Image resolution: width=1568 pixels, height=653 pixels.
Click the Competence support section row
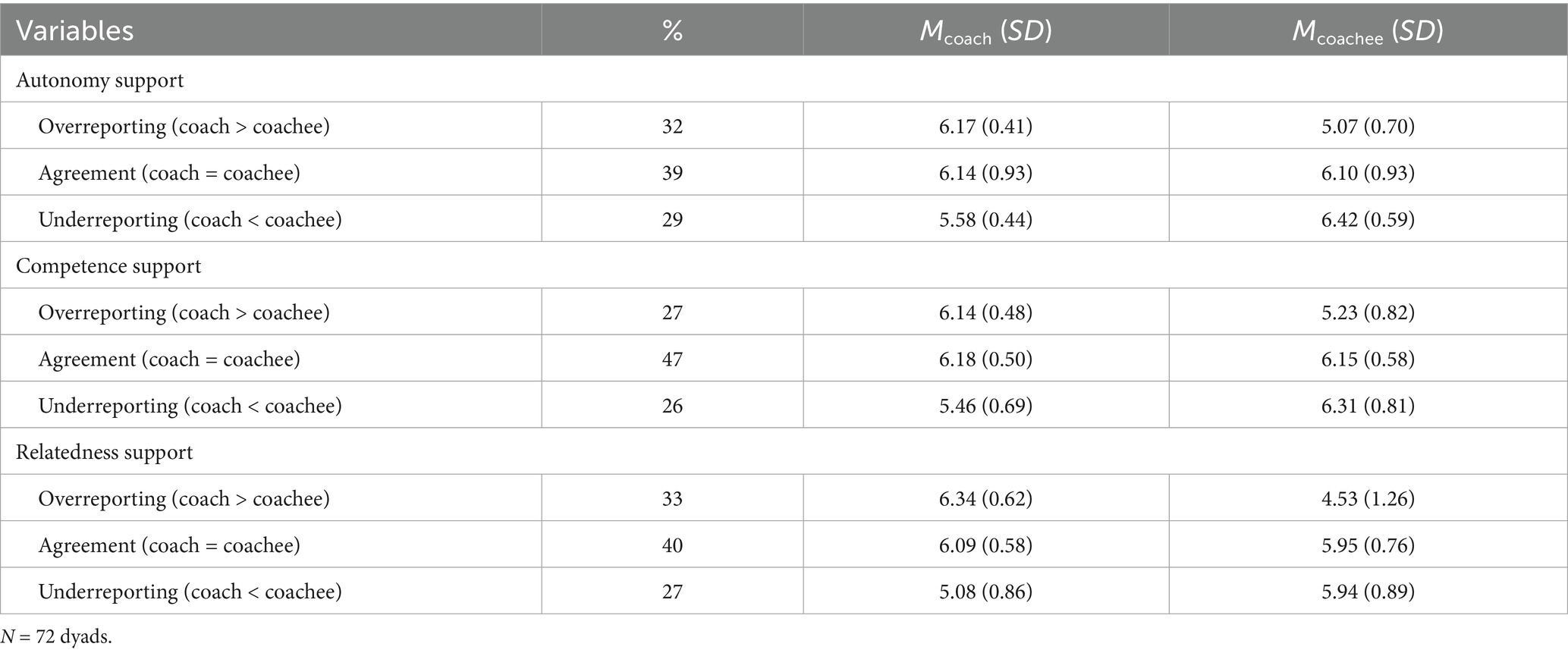(108, 266)
